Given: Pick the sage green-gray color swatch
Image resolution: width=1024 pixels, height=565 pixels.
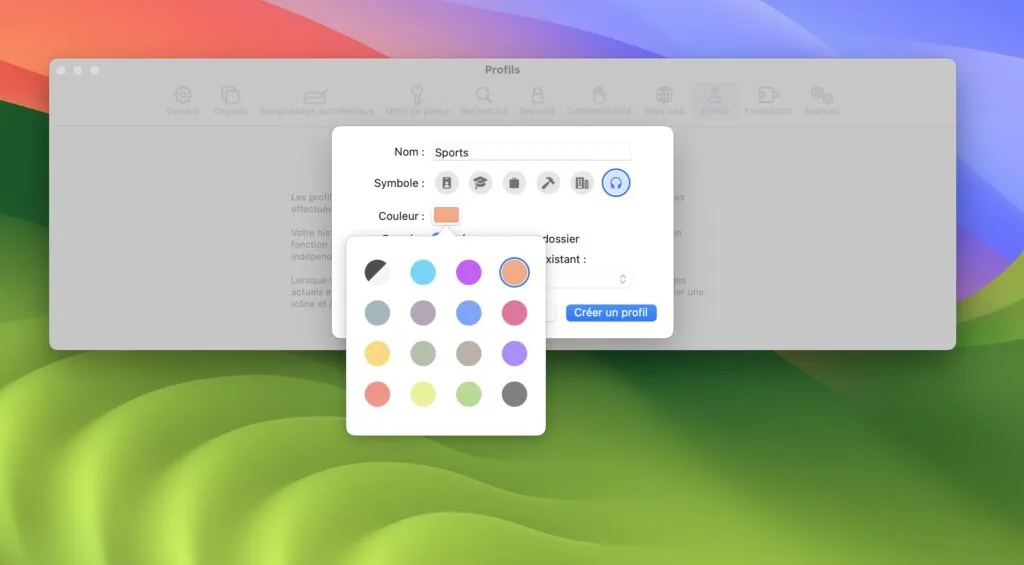Looking at the screenshot, I should [x=423, y=353].
